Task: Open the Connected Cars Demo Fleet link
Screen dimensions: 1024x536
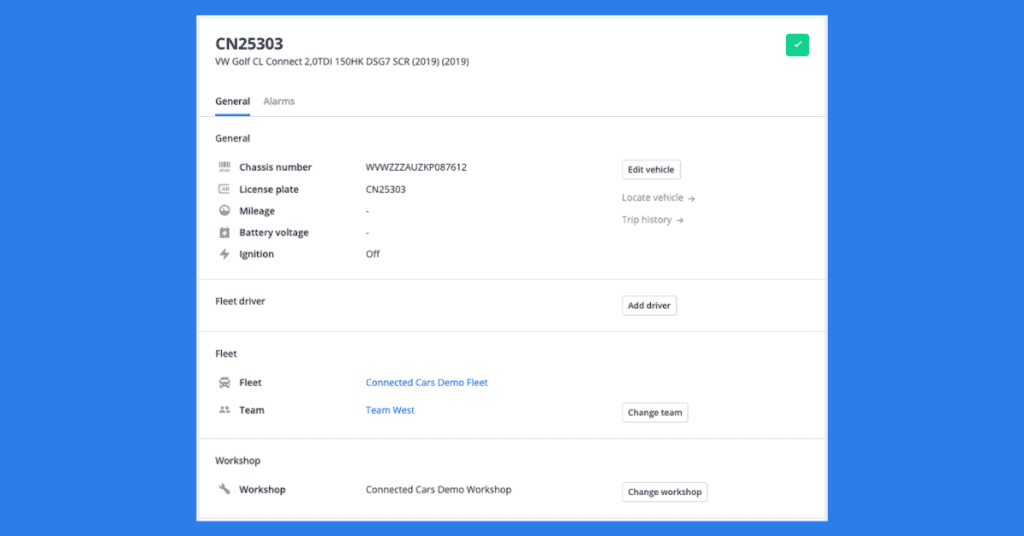Action: click(427, 383)
